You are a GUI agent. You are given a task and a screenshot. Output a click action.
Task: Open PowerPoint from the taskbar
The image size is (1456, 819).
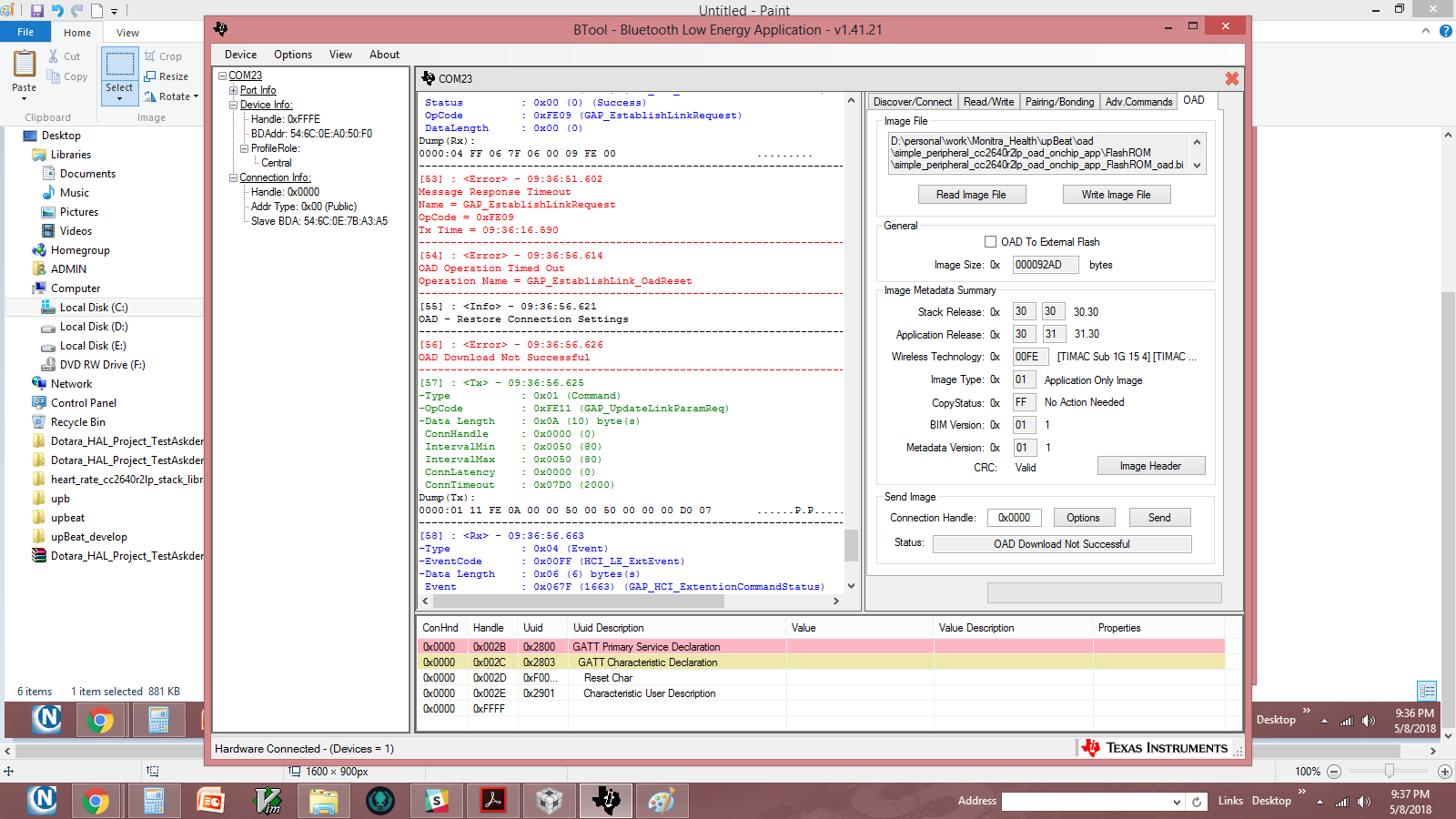coord(211,801)
